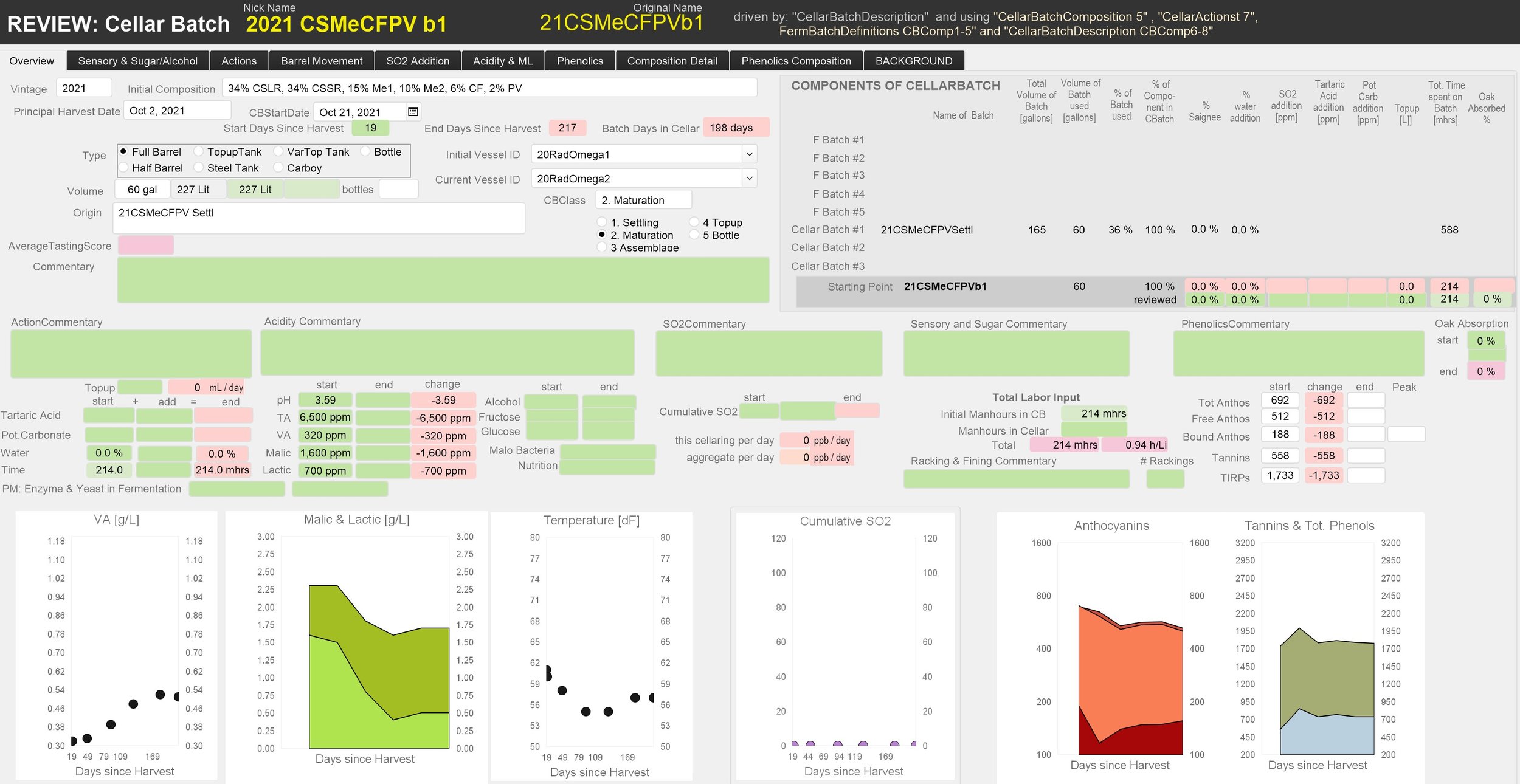Click the Cumulative SO2 chart
The image size is (1520, 784).
[845, 645]
